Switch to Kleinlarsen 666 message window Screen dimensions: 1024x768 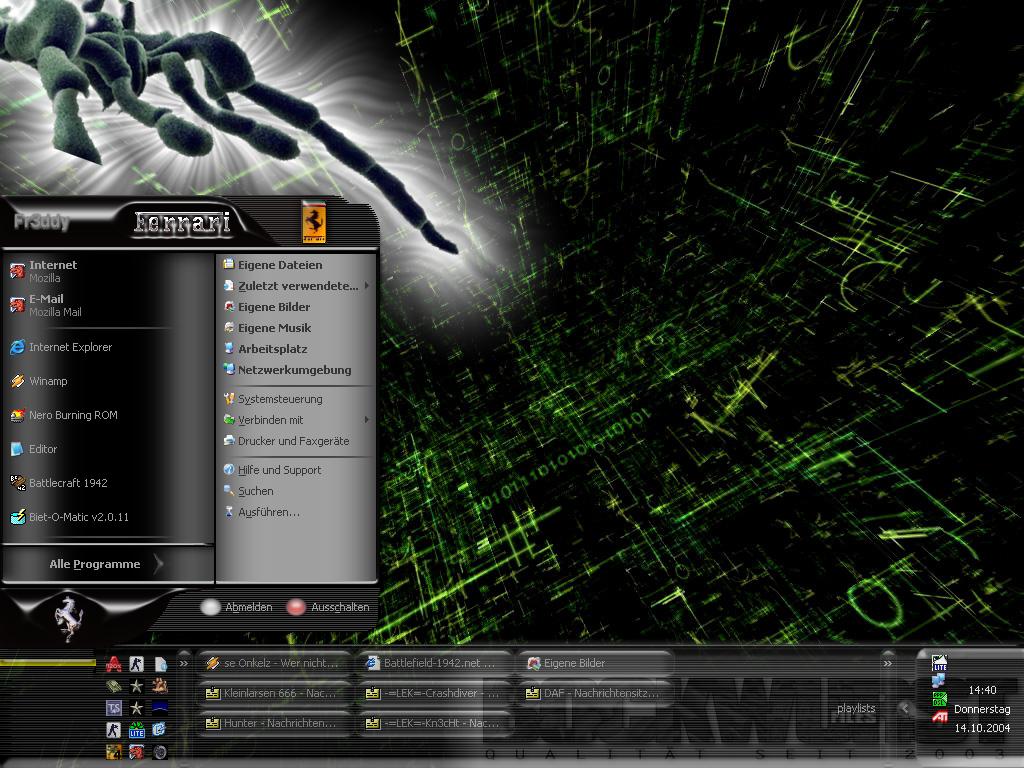coord(274,693)
